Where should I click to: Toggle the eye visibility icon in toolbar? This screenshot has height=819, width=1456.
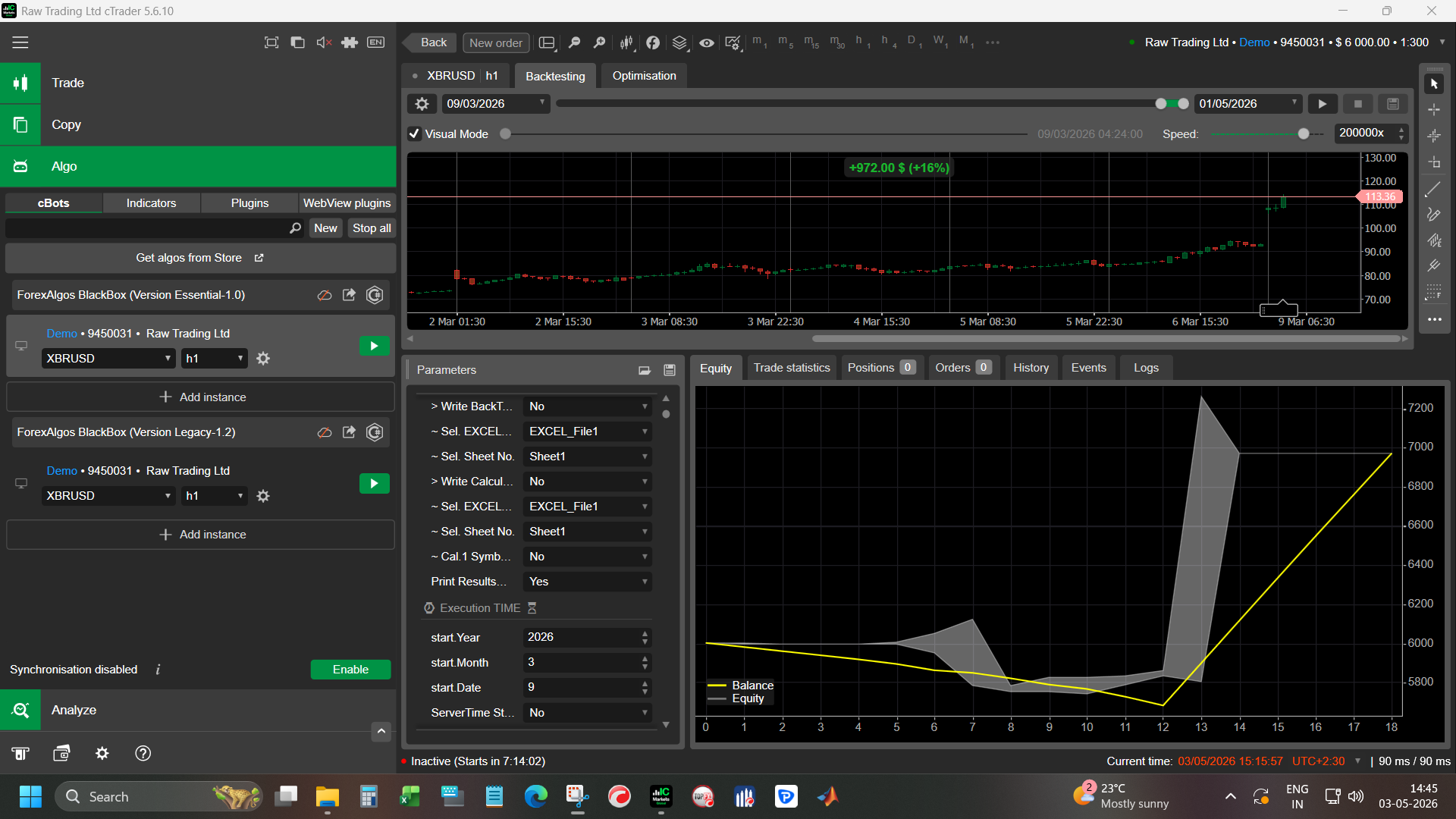(x=706, y=42)
